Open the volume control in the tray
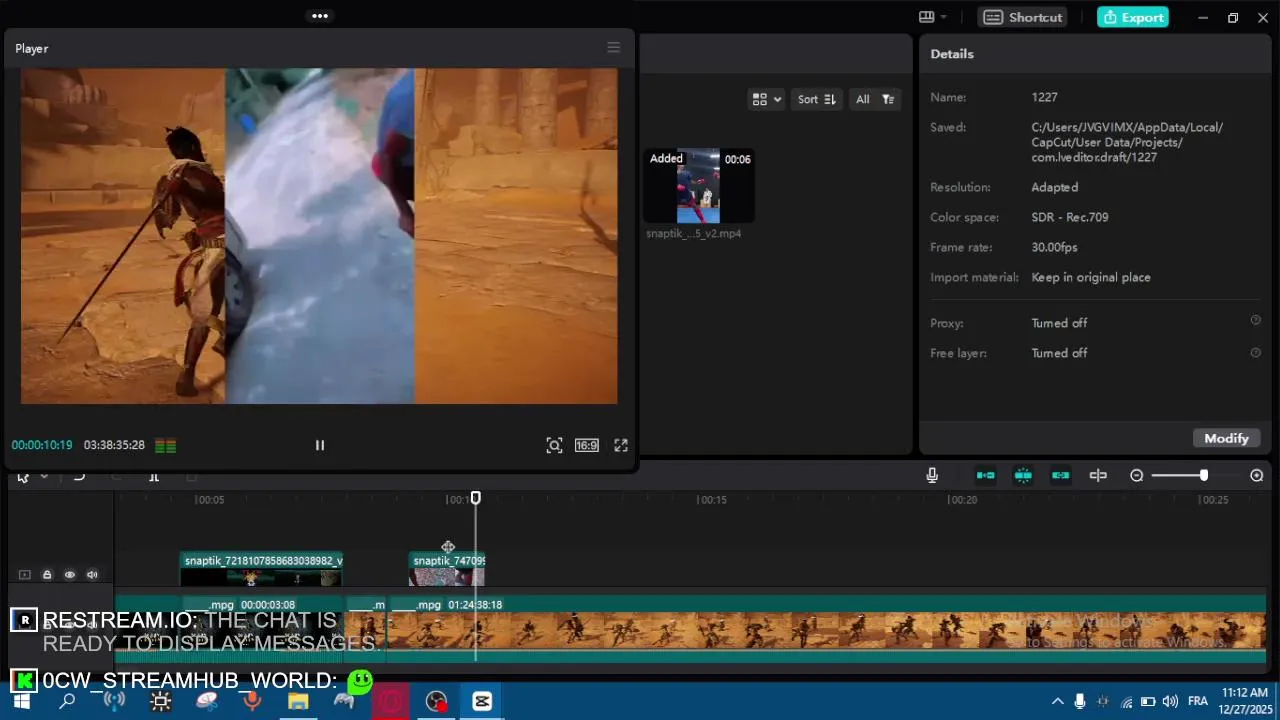Screen dimensions: 1280x720 click(1171, 702)
